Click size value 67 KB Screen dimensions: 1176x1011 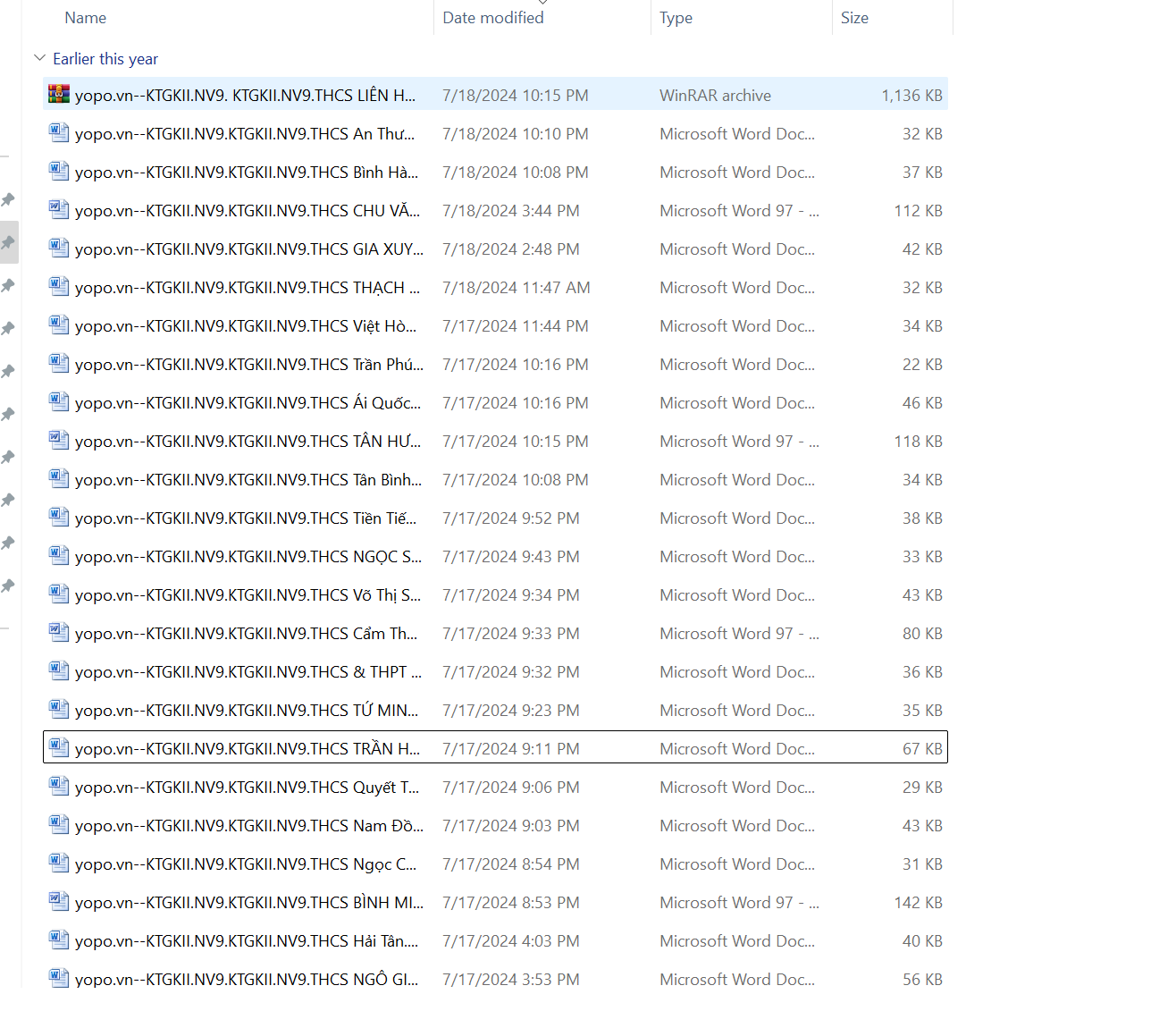(922, 749)
